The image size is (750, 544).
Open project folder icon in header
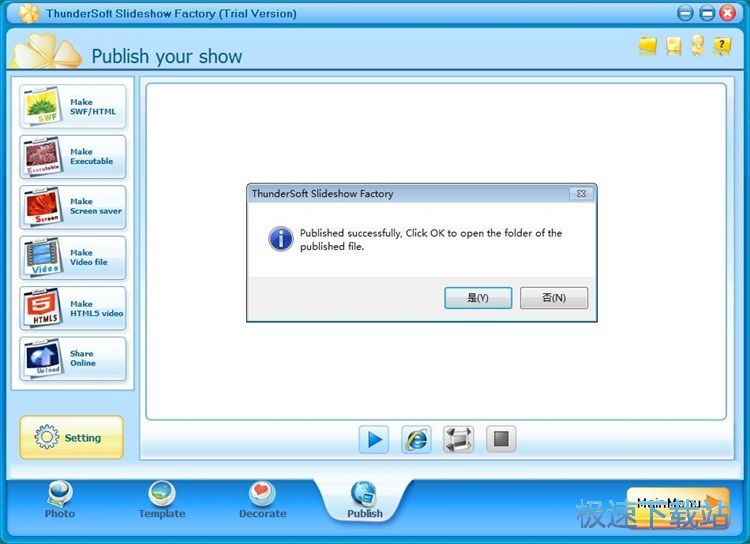(648, 46)
